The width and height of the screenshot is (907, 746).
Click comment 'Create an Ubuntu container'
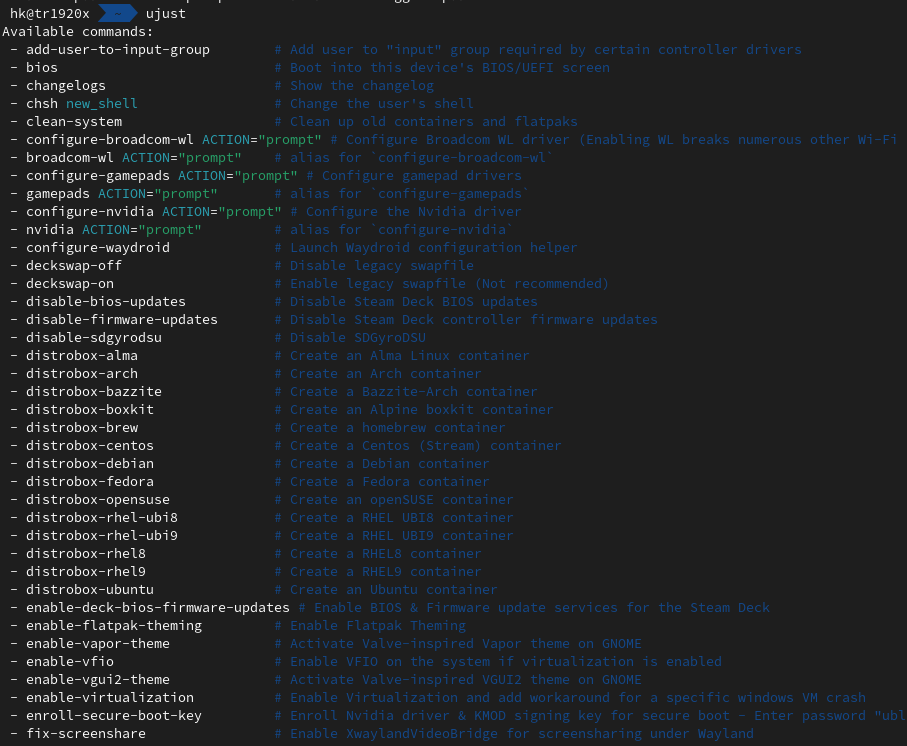393,589
